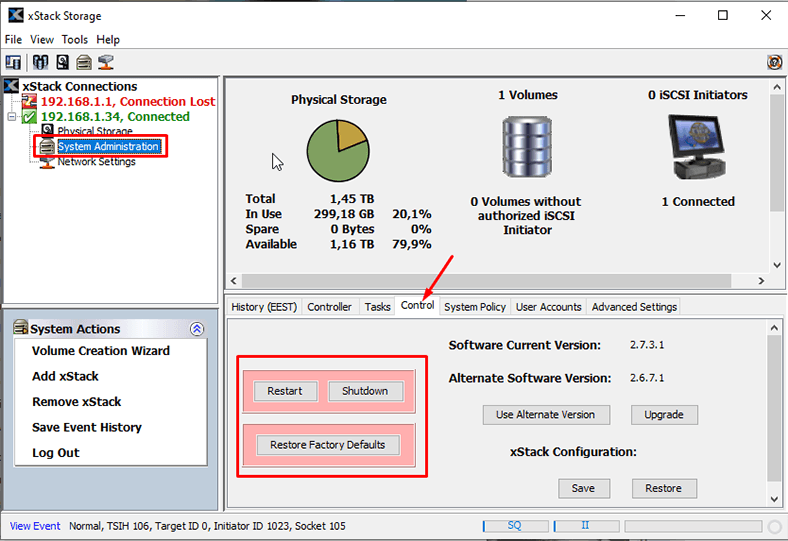Click the SQ status bar indicator
This screenshot has height=541, width=788.
(515, 525)
